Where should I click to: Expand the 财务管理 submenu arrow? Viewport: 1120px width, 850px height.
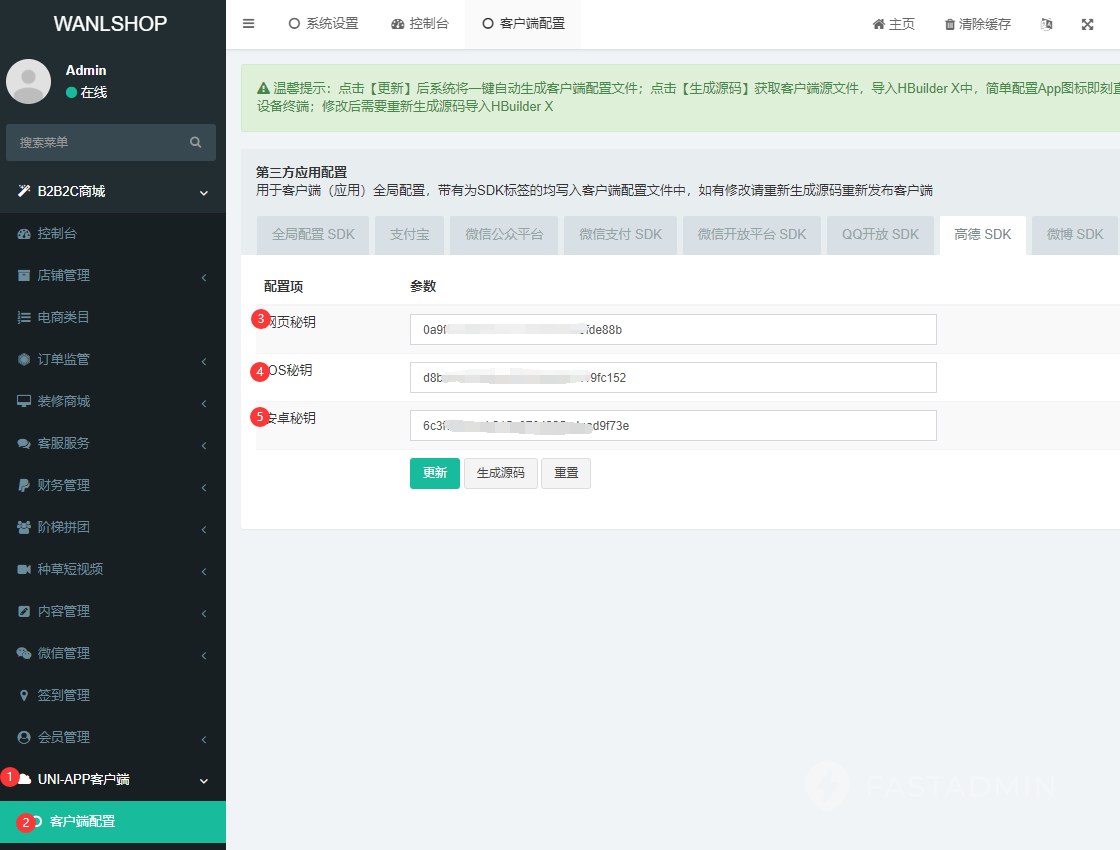tap(204, 487)
